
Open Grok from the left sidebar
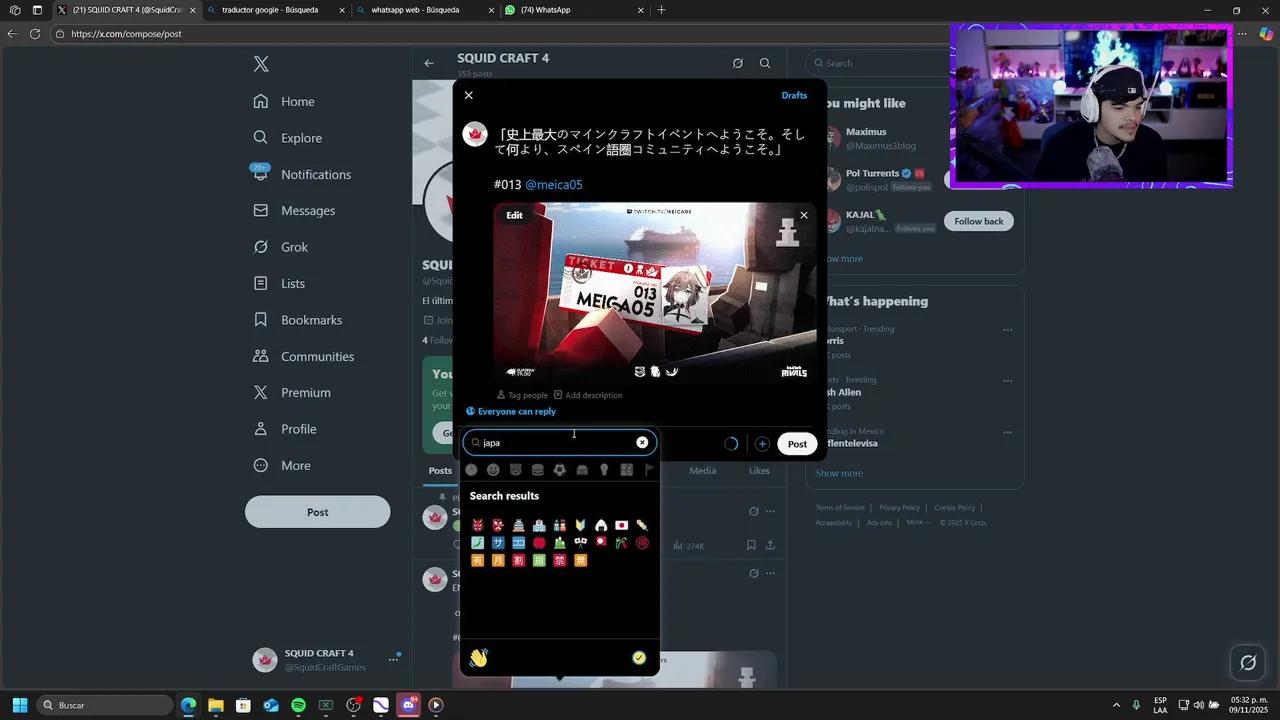coord(294,247)
